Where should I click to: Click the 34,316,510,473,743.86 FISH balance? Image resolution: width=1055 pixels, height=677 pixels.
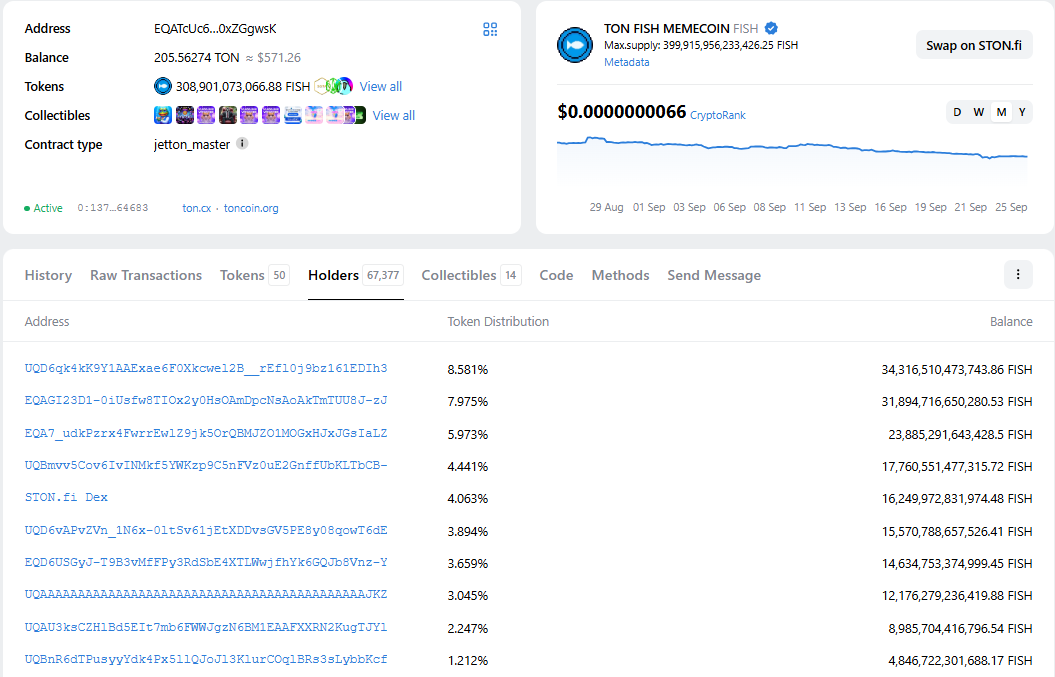957,369
